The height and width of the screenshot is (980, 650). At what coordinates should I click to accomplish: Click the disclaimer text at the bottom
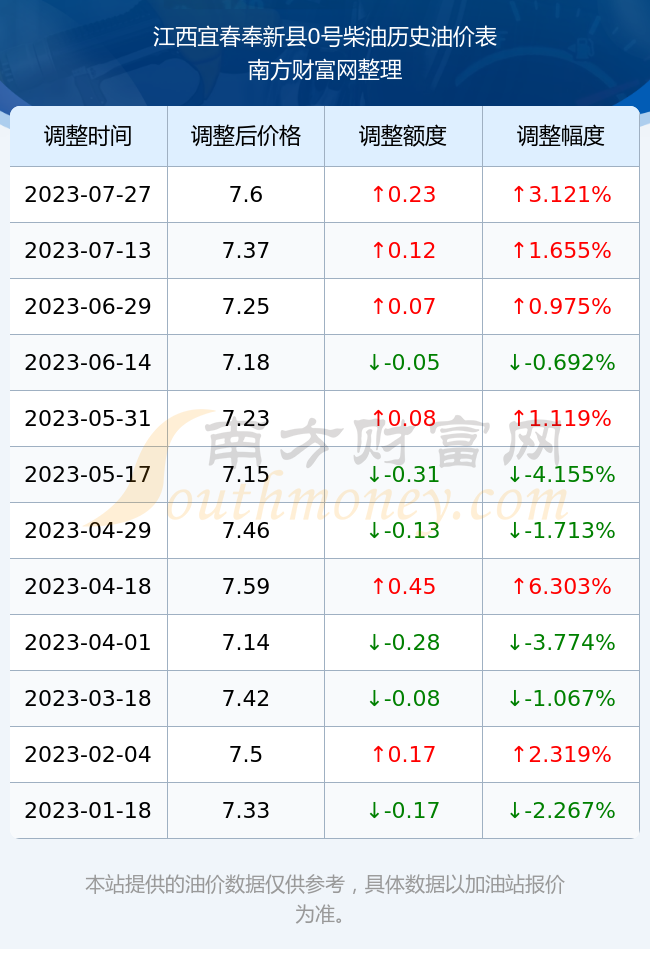click(324, 899)
